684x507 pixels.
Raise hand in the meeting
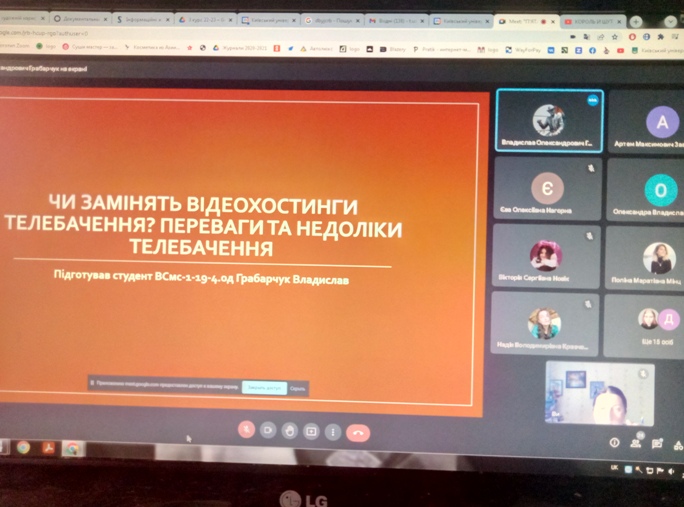point(290,431)
